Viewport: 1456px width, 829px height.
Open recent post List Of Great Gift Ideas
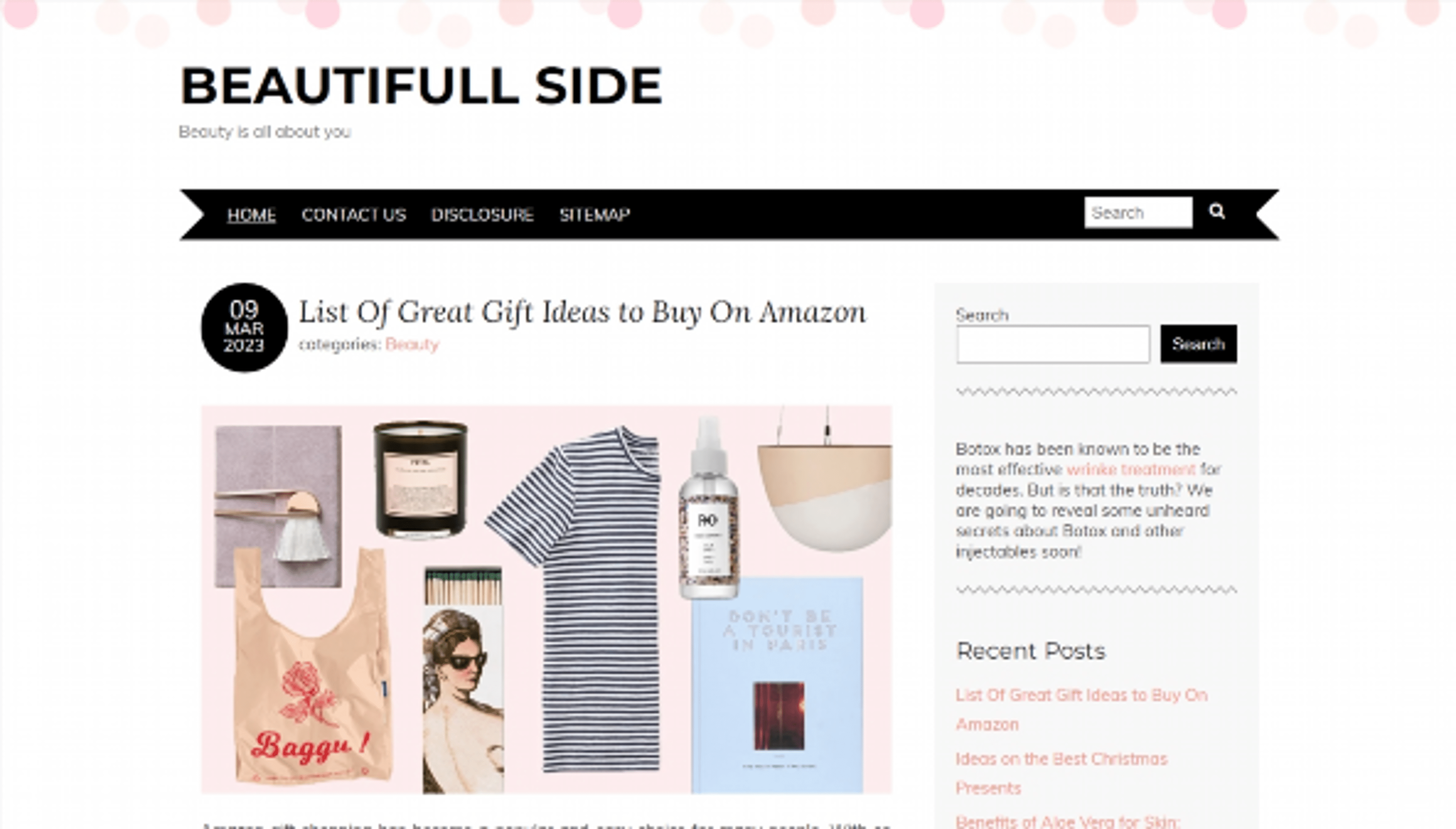[x=1081, y=710]
